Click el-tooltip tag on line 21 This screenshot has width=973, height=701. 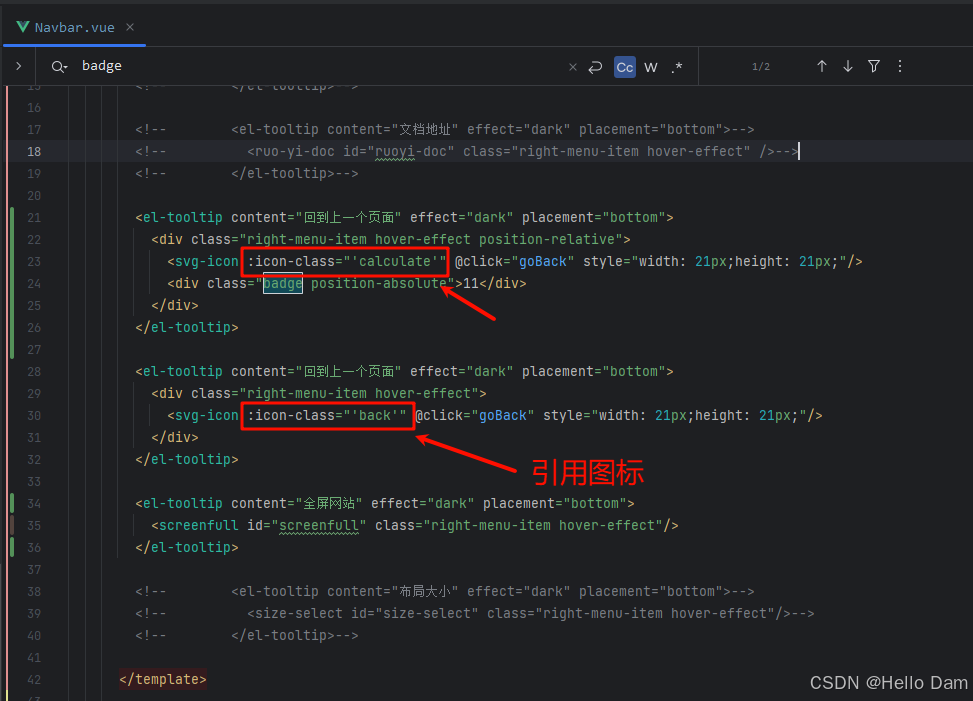tap(182, 218)
